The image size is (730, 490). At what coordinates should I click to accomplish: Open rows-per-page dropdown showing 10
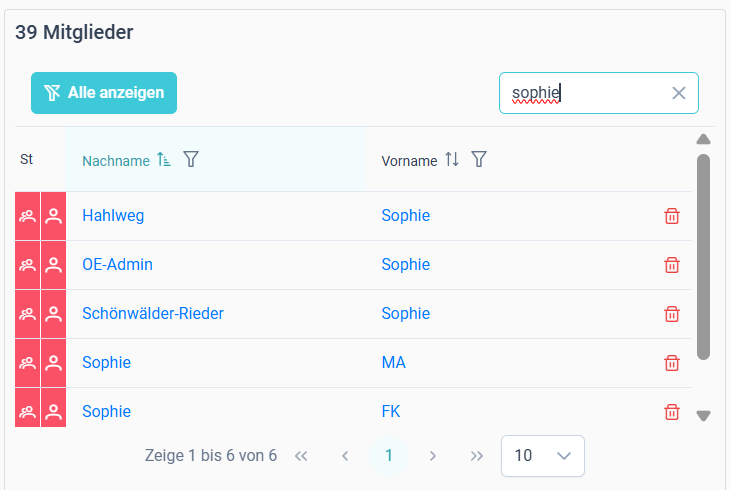point(543,456)
